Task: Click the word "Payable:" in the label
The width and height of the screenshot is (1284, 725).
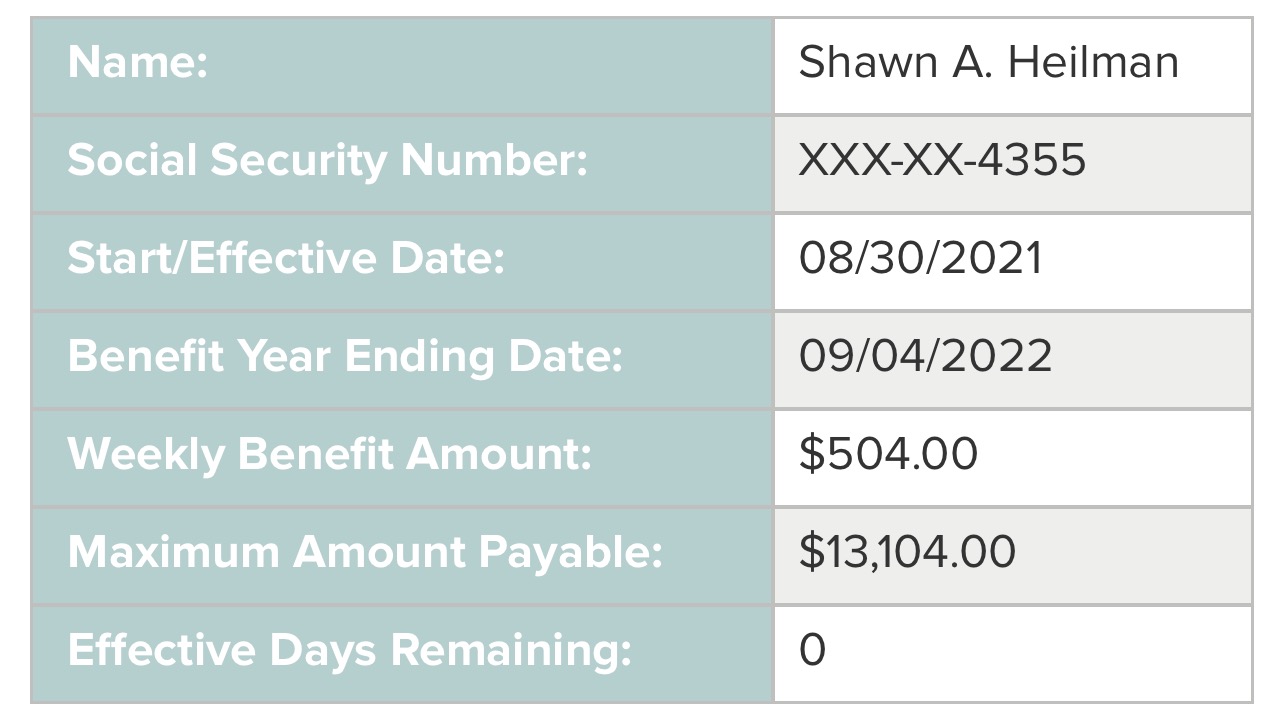Action: 580,552
